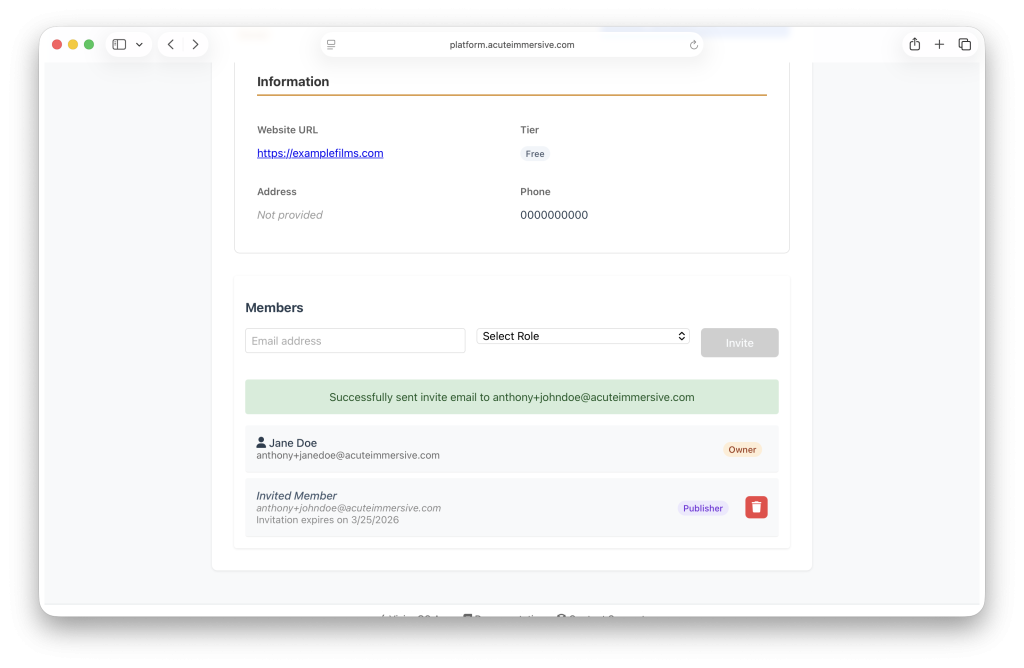
Task: Delete the invited member with trash icon
Action: pyautogui.click(x=756, y=508)
